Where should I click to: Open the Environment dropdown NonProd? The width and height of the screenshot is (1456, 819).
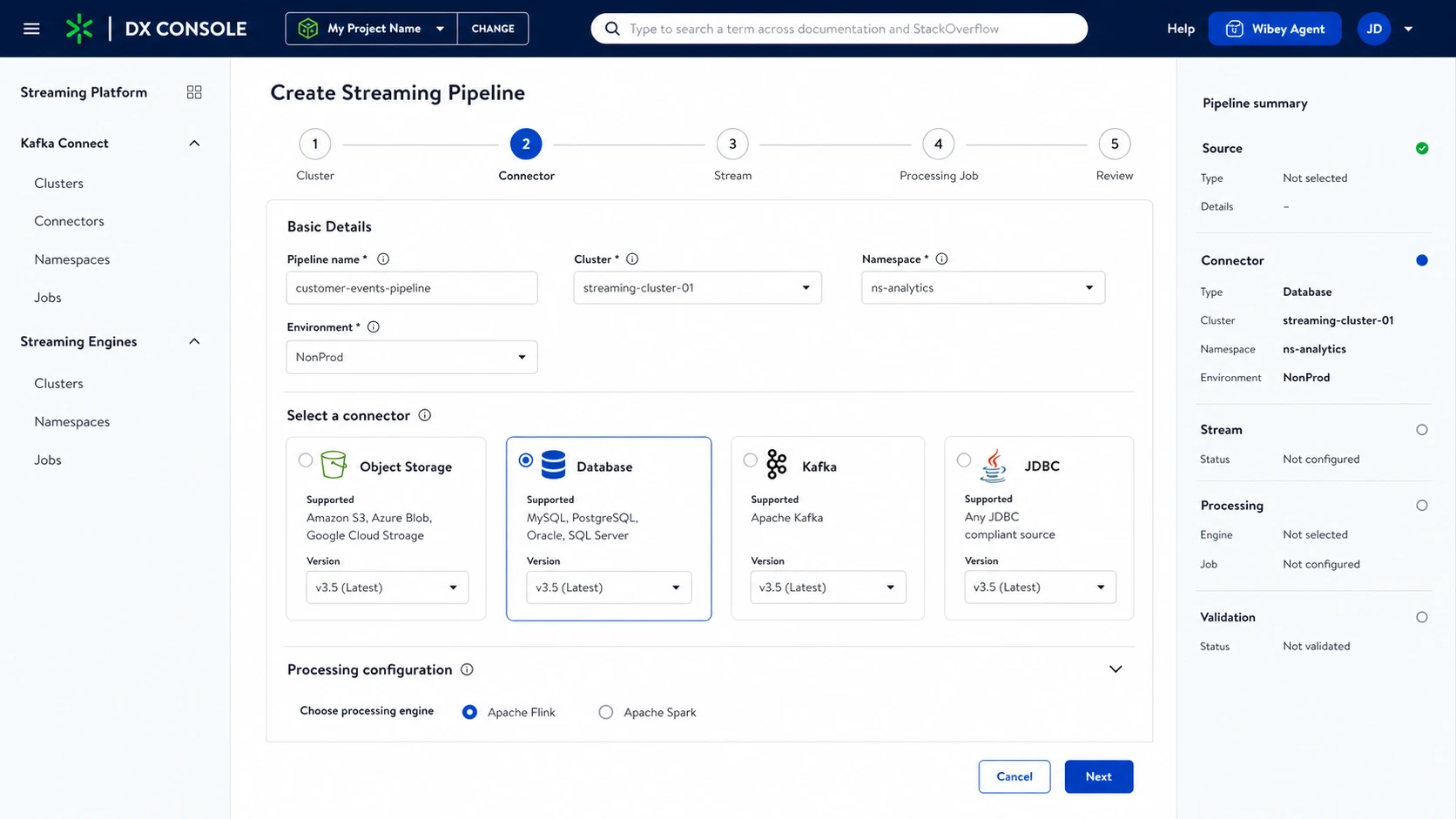coord(412,357)
